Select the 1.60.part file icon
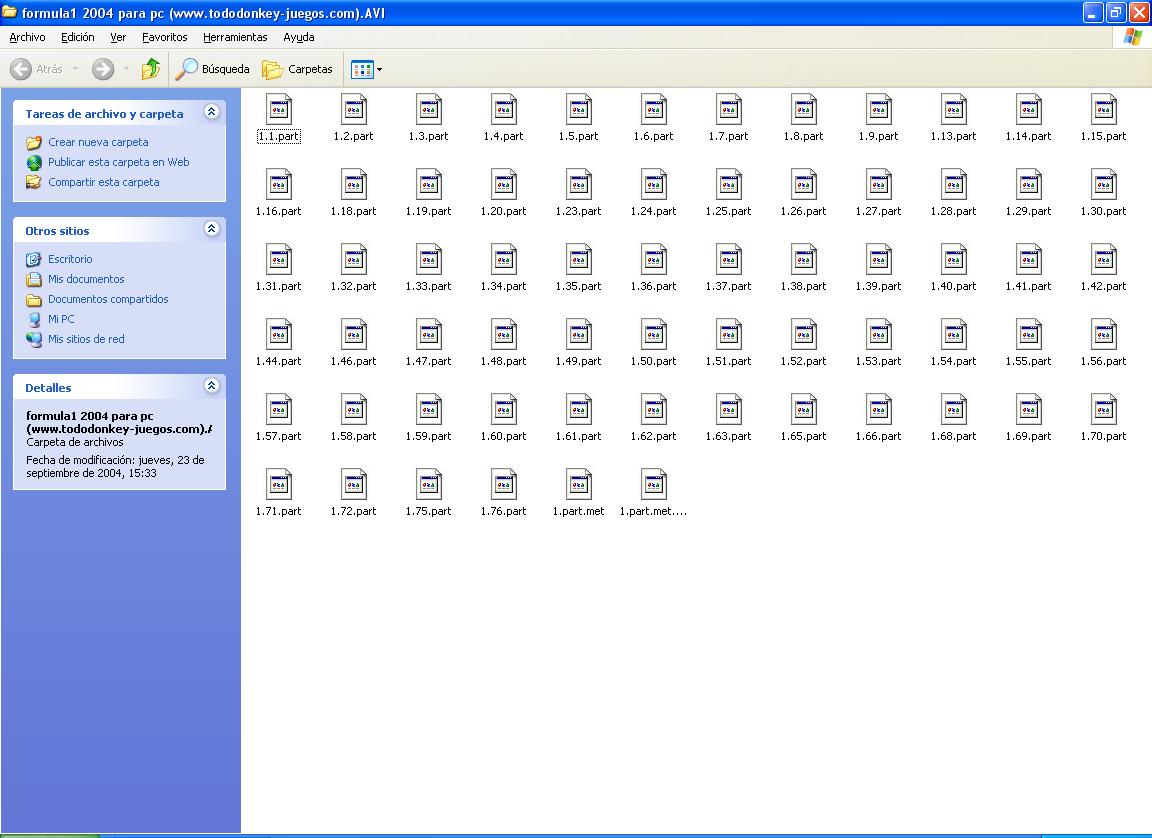The width and height of the screenshot is (1152, 838). (x=504, y=410)
